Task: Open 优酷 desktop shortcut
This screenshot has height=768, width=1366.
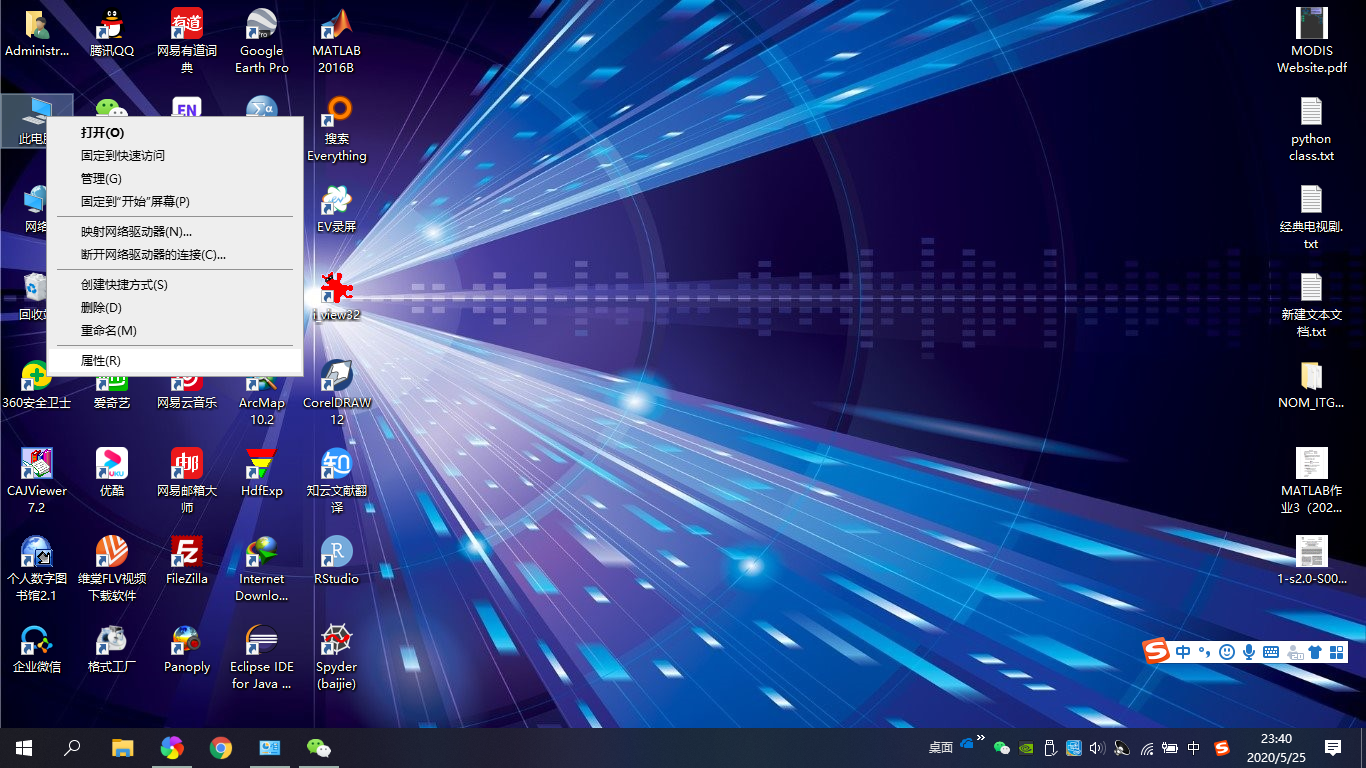Action: click(112, 473)
